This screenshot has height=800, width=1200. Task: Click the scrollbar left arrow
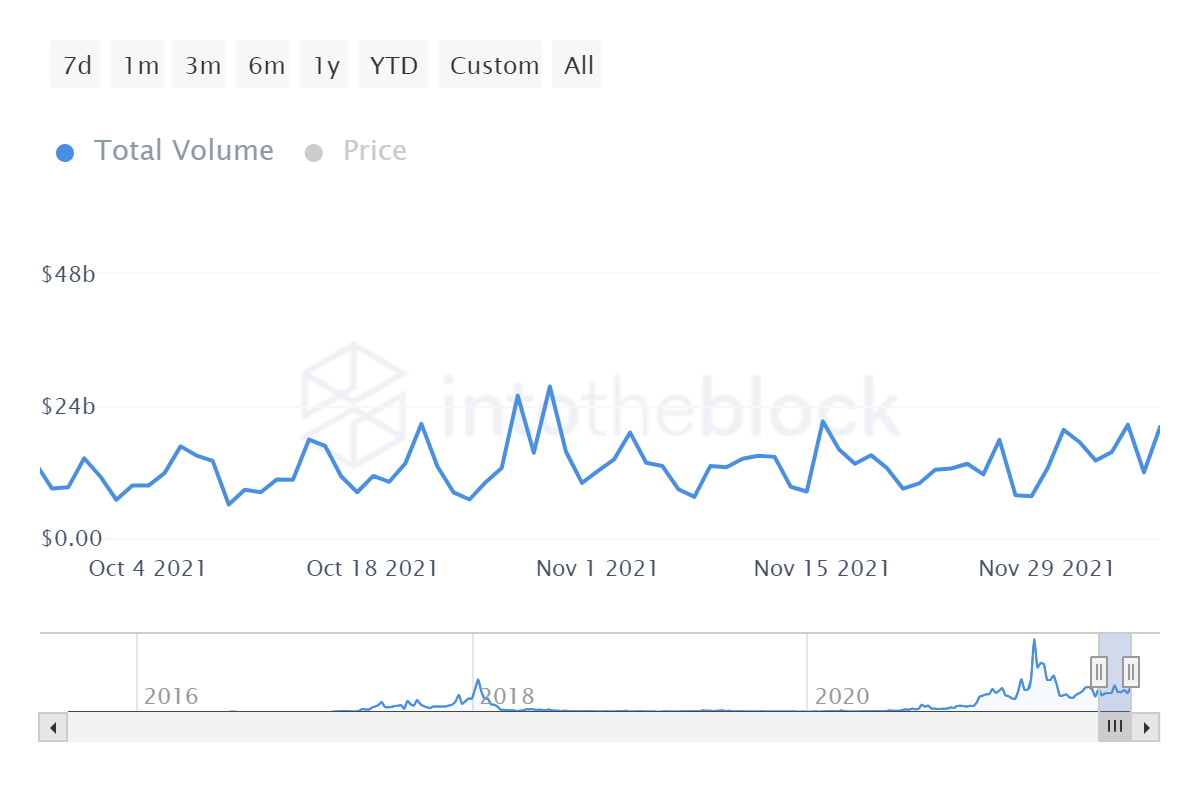pyautogui.click(x=53, y=727)
